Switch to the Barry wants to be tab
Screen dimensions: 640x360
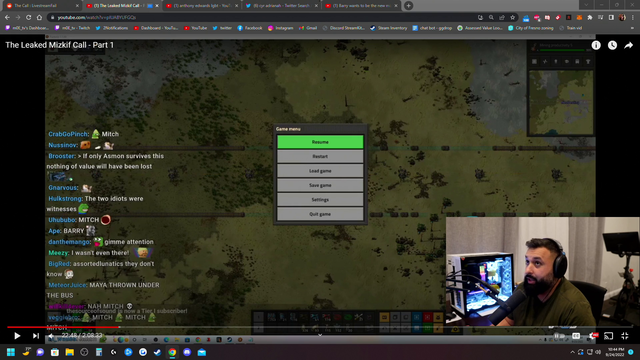tap(361, 6)
